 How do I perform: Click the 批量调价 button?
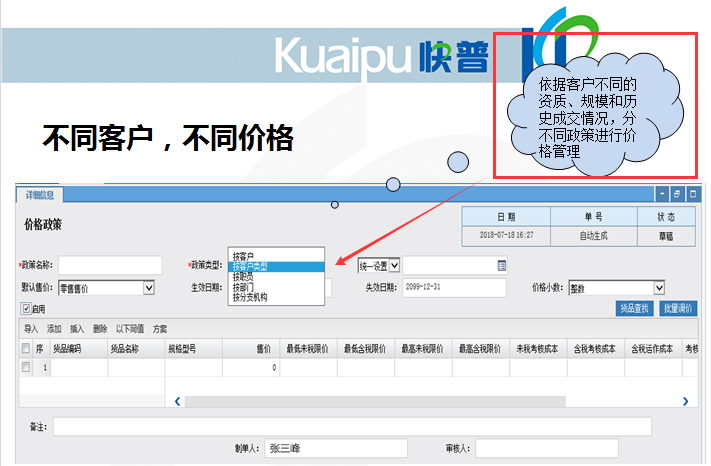(678, 309)
